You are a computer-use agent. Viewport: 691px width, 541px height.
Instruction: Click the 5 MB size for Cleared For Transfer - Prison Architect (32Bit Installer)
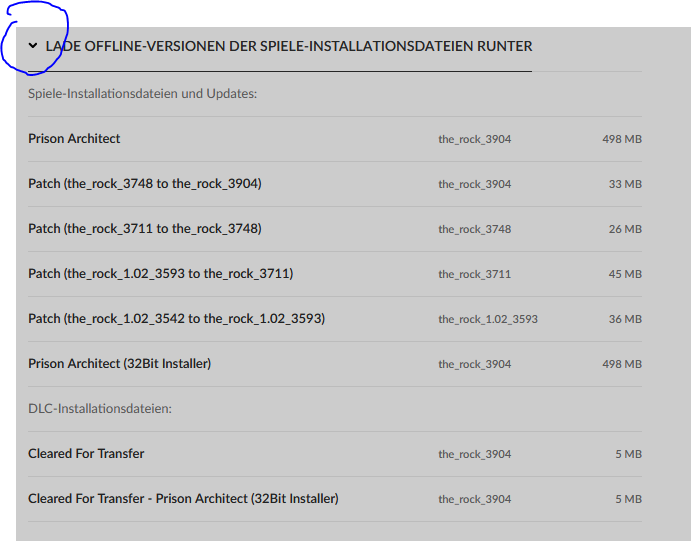[x=628, y=499]
